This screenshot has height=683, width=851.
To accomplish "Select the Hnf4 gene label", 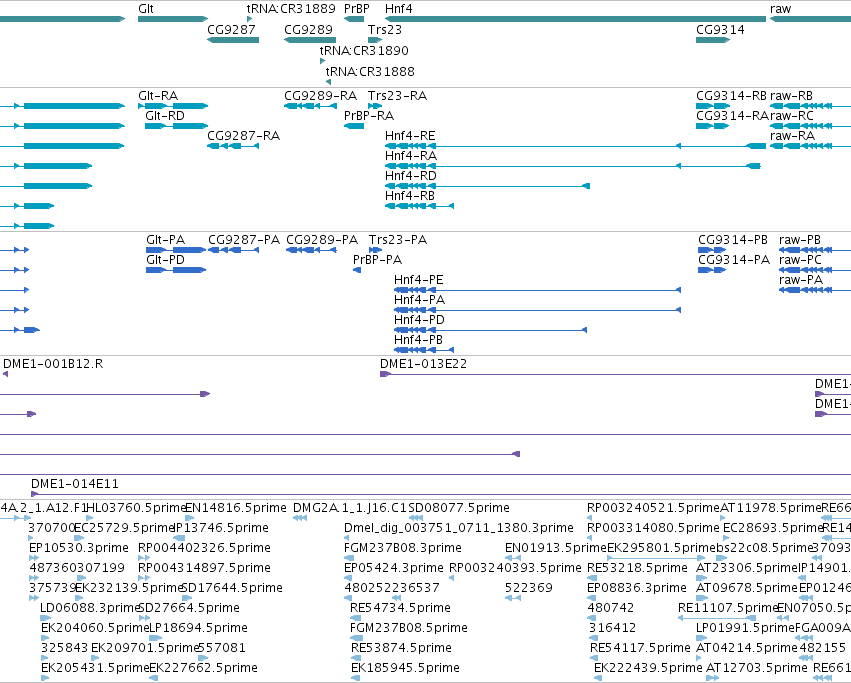I will point(398,9).
